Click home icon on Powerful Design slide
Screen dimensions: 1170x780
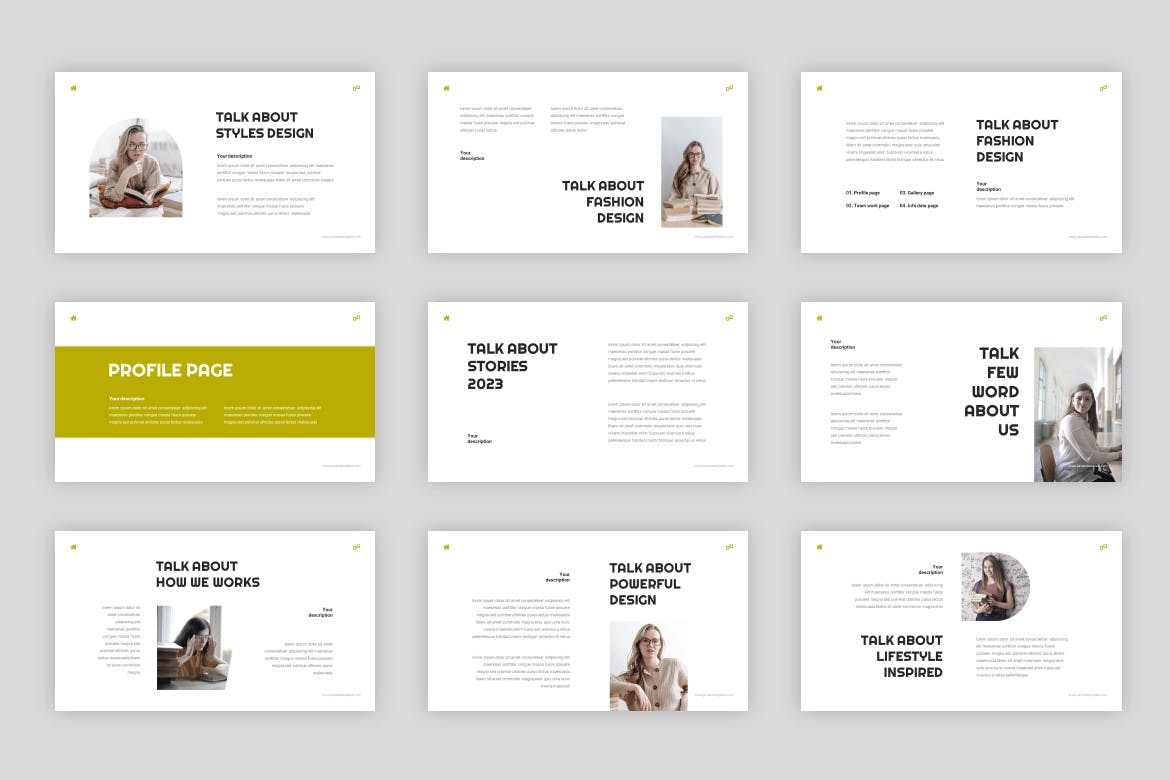[446, 547]
